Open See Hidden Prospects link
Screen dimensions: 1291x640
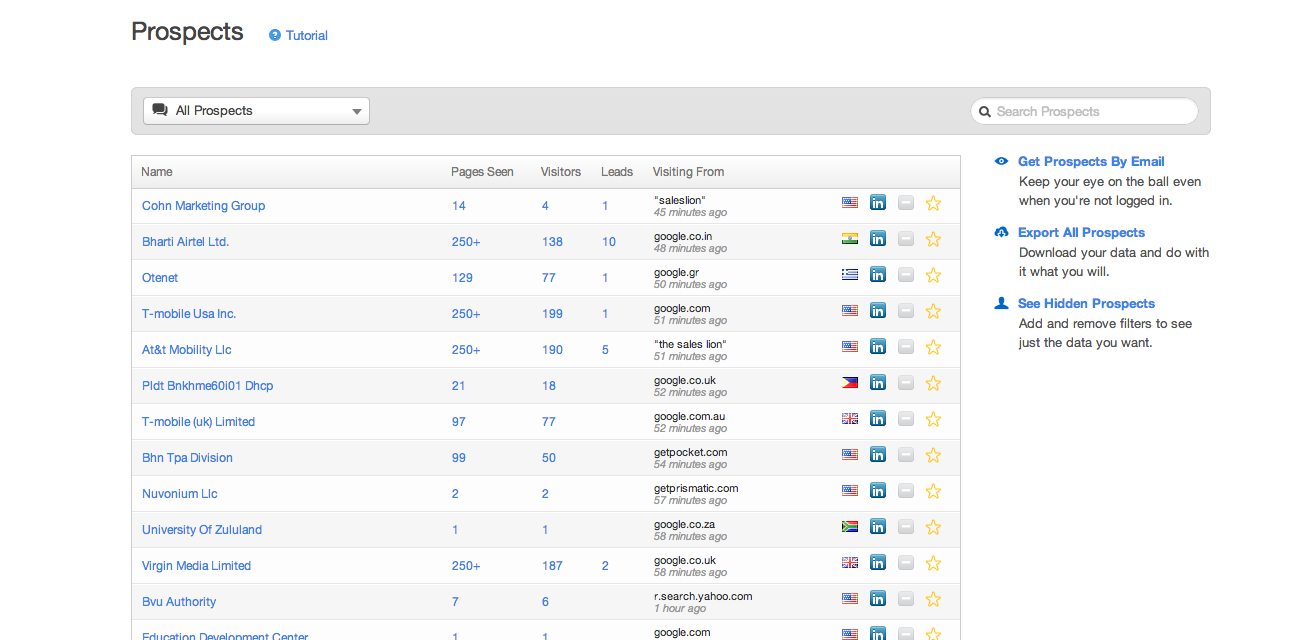(1086, 303)
